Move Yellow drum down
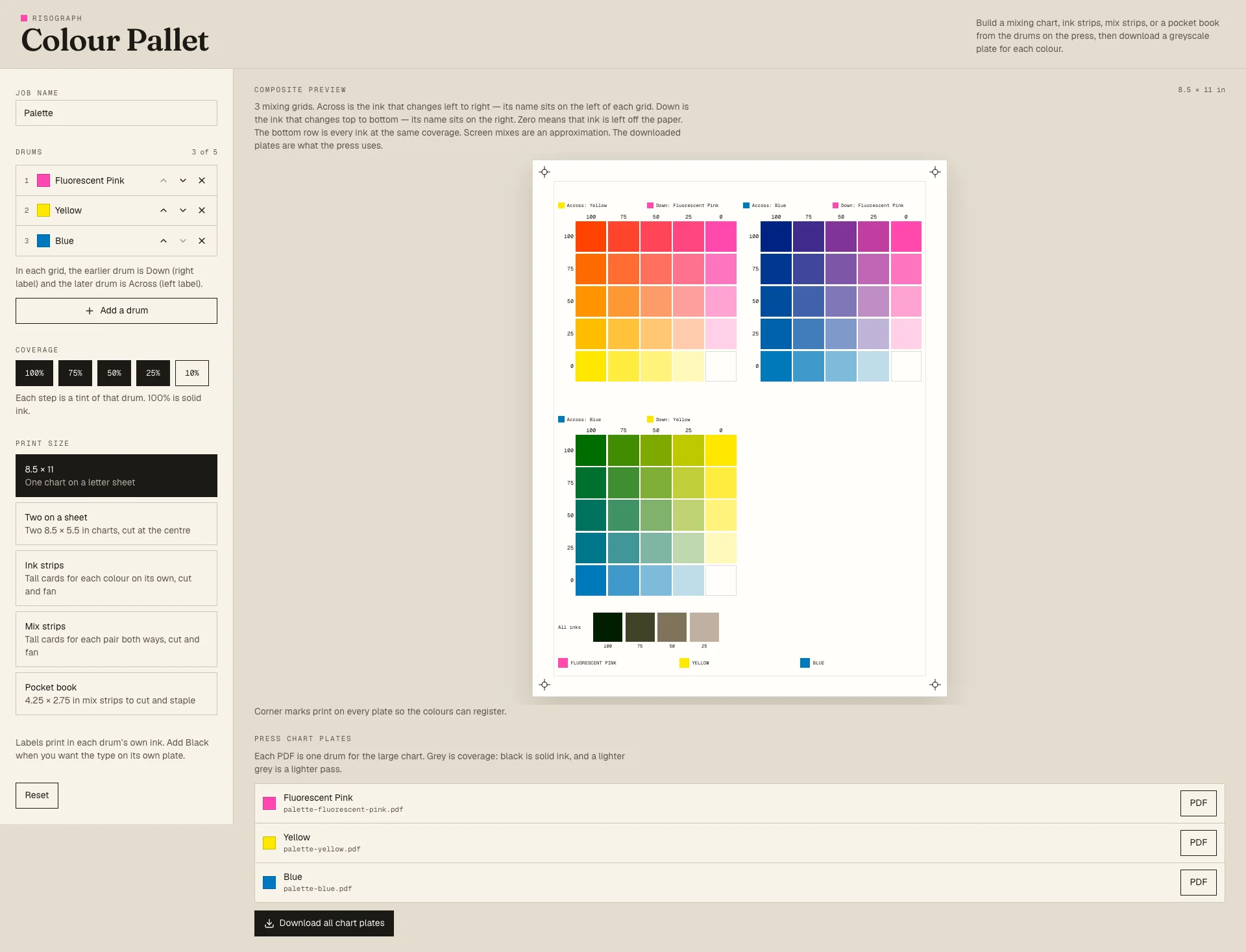Image resolution: width=1246 pixels, height=952 pixels. coord(183,210)
